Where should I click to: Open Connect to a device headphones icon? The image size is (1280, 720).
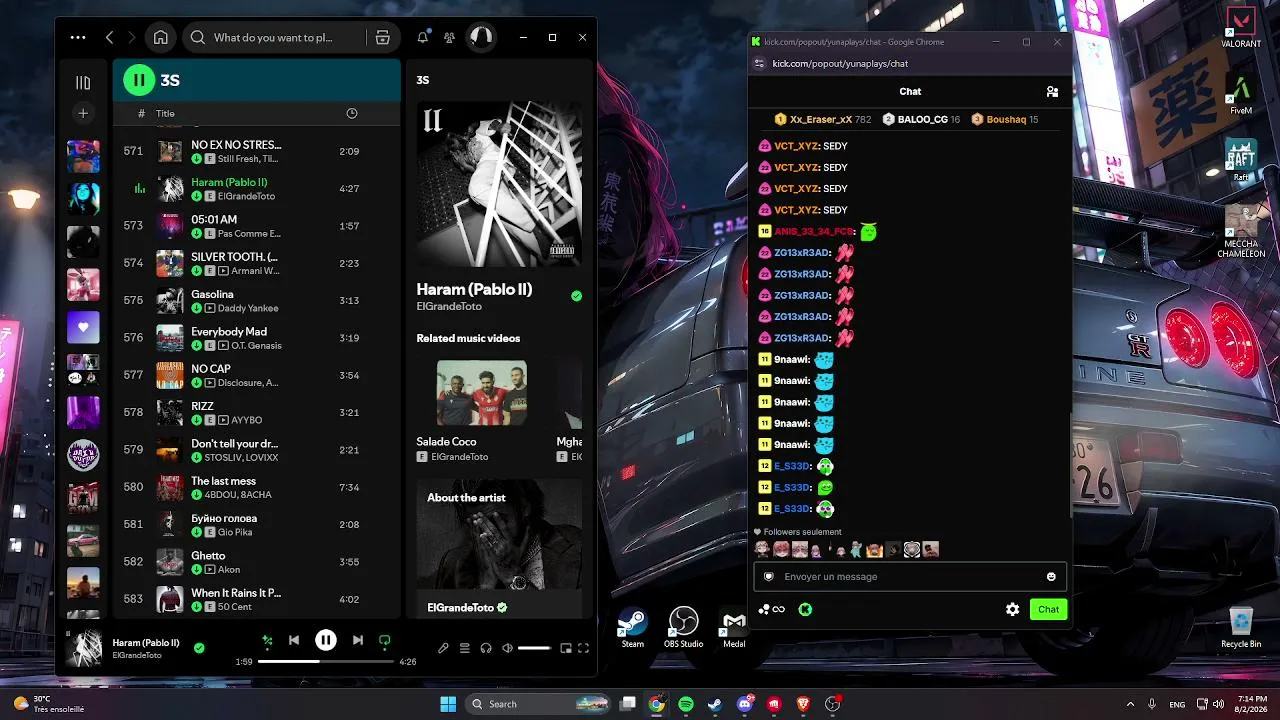486,648
